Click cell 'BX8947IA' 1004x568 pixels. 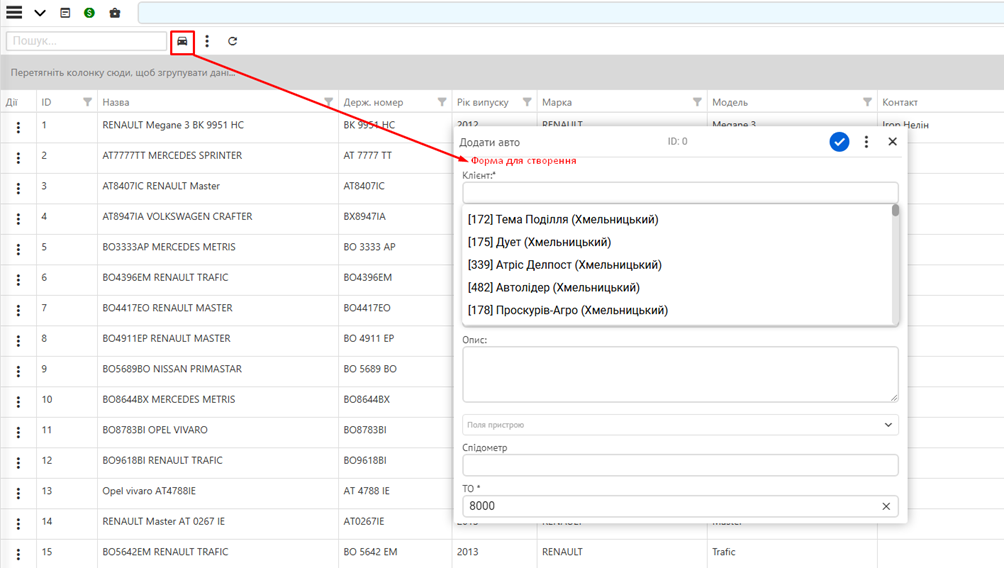[364, 216]
